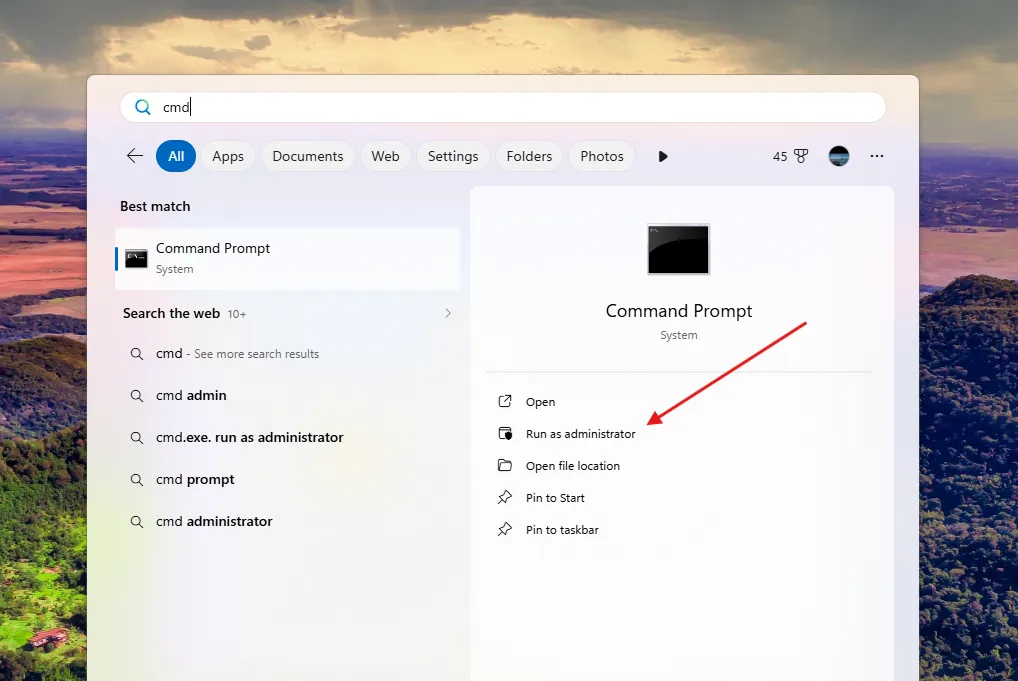
Task: Open the cmd prompt web suggestion
Action: 287,480
